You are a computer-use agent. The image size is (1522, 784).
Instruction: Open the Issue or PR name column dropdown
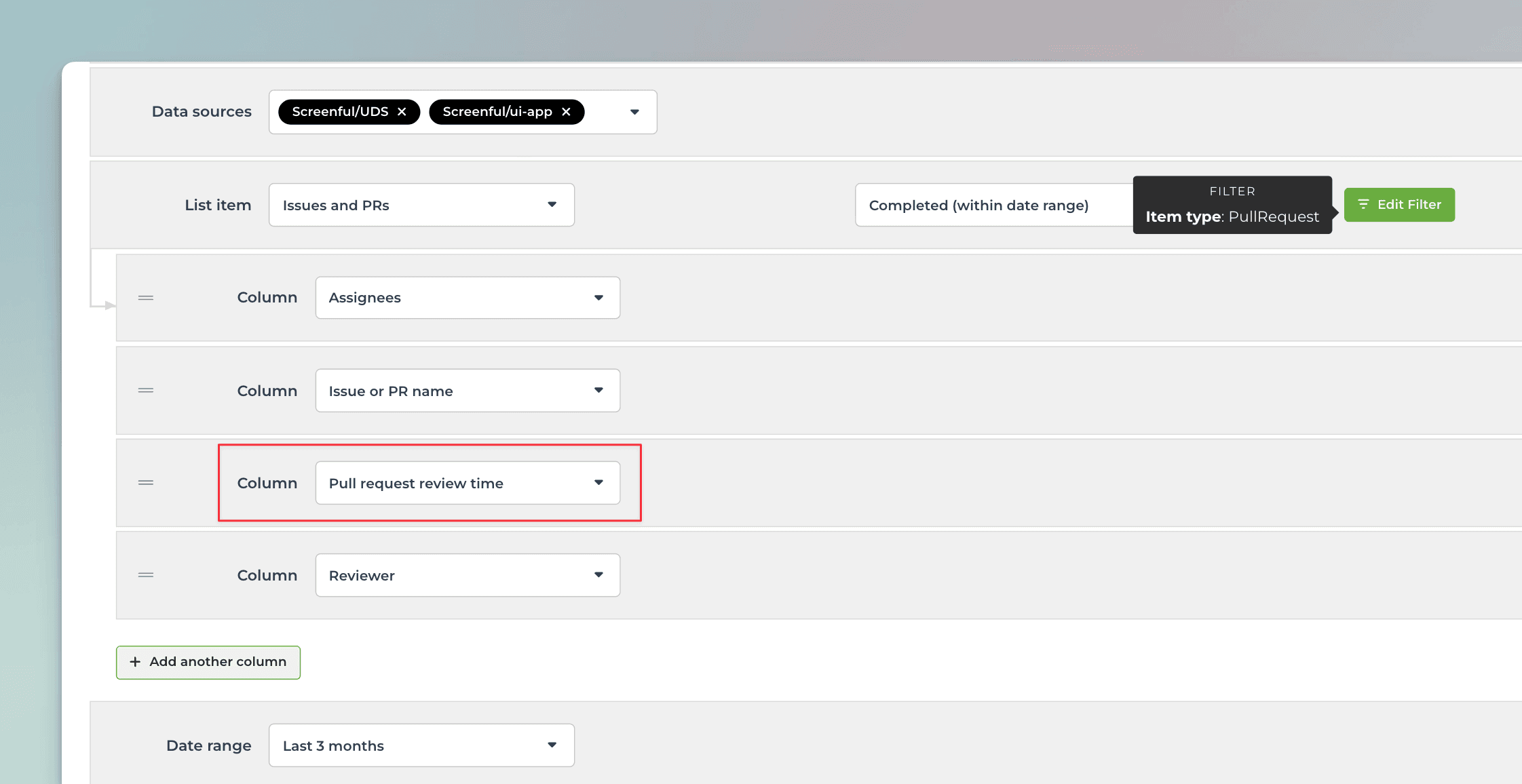point(468,391)
